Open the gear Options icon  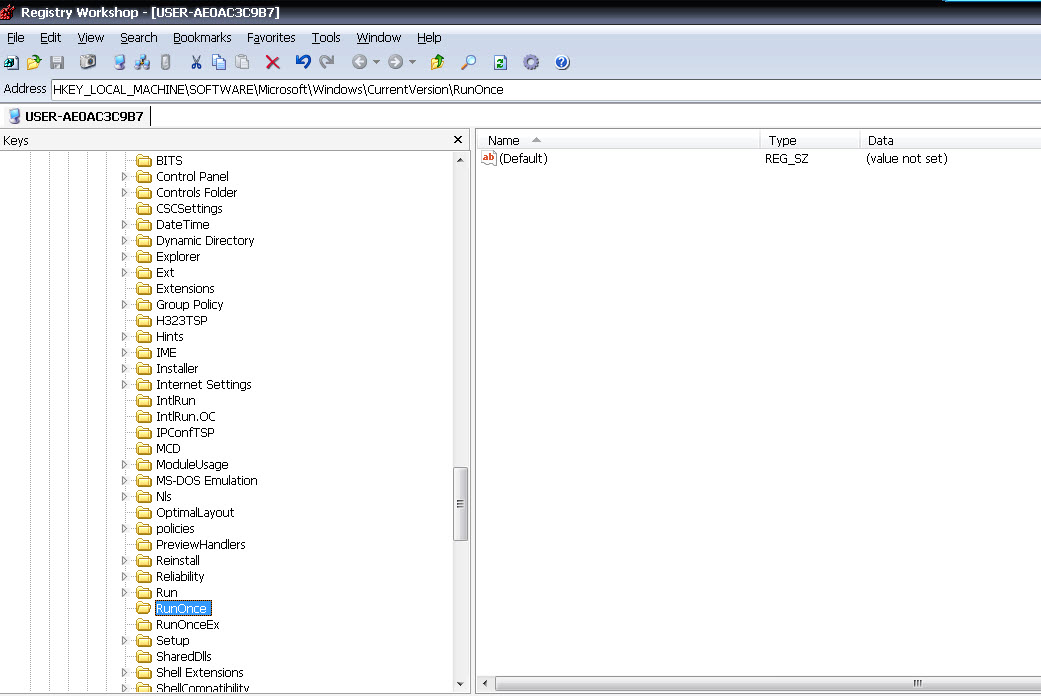coord(531,62)
